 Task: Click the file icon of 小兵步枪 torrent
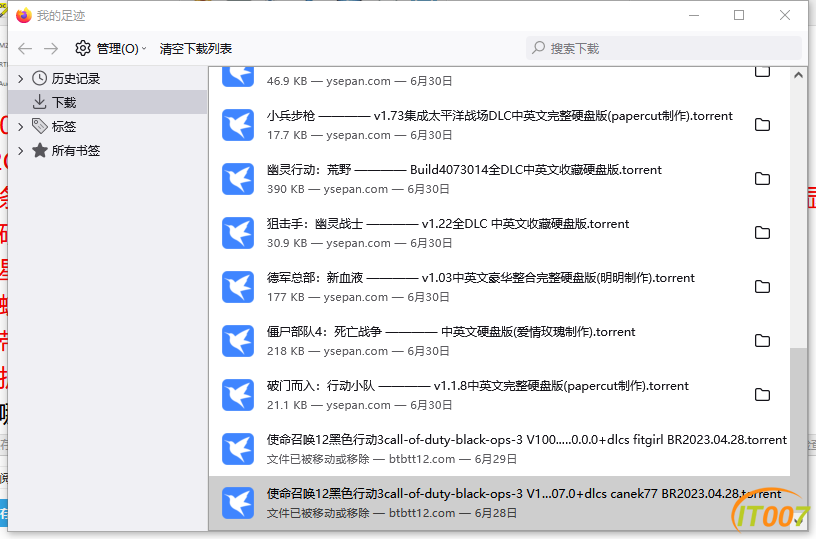coord(238,125)
